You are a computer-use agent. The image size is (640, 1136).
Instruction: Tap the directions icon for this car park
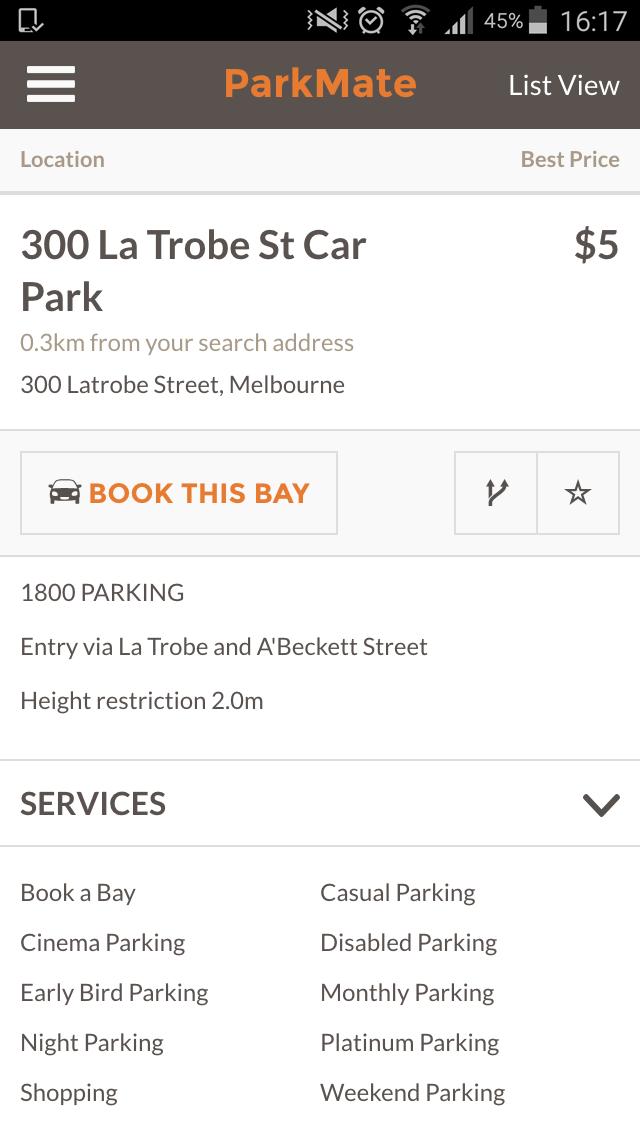(495, 492)
